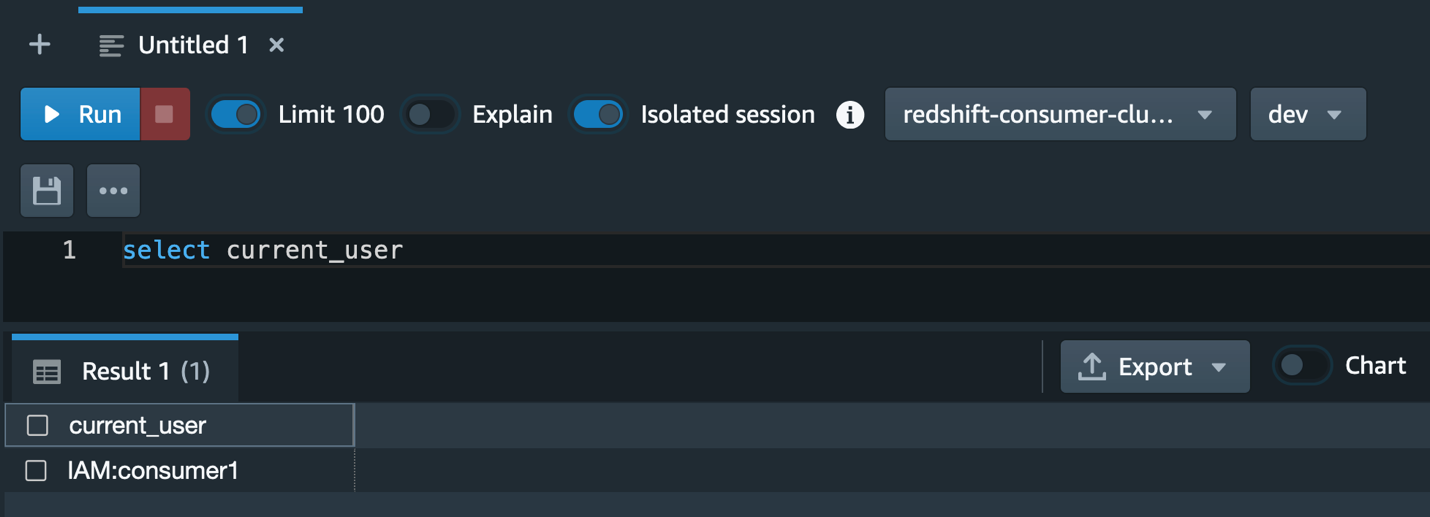Click into the SQL editor line

click(x=775, y=250)
